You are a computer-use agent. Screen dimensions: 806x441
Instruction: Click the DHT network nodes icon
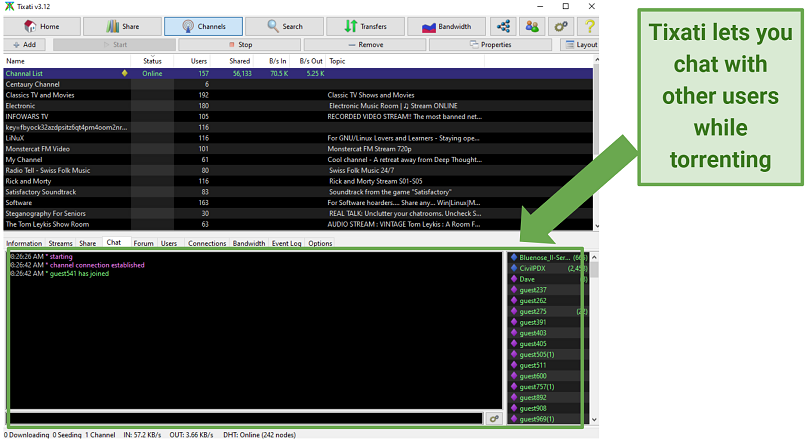[x=503, y=26]
